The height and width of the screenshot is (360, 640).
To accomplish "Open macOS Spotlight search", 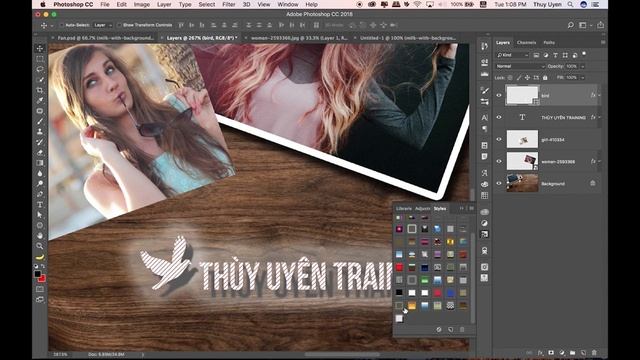I will (570, 4).
